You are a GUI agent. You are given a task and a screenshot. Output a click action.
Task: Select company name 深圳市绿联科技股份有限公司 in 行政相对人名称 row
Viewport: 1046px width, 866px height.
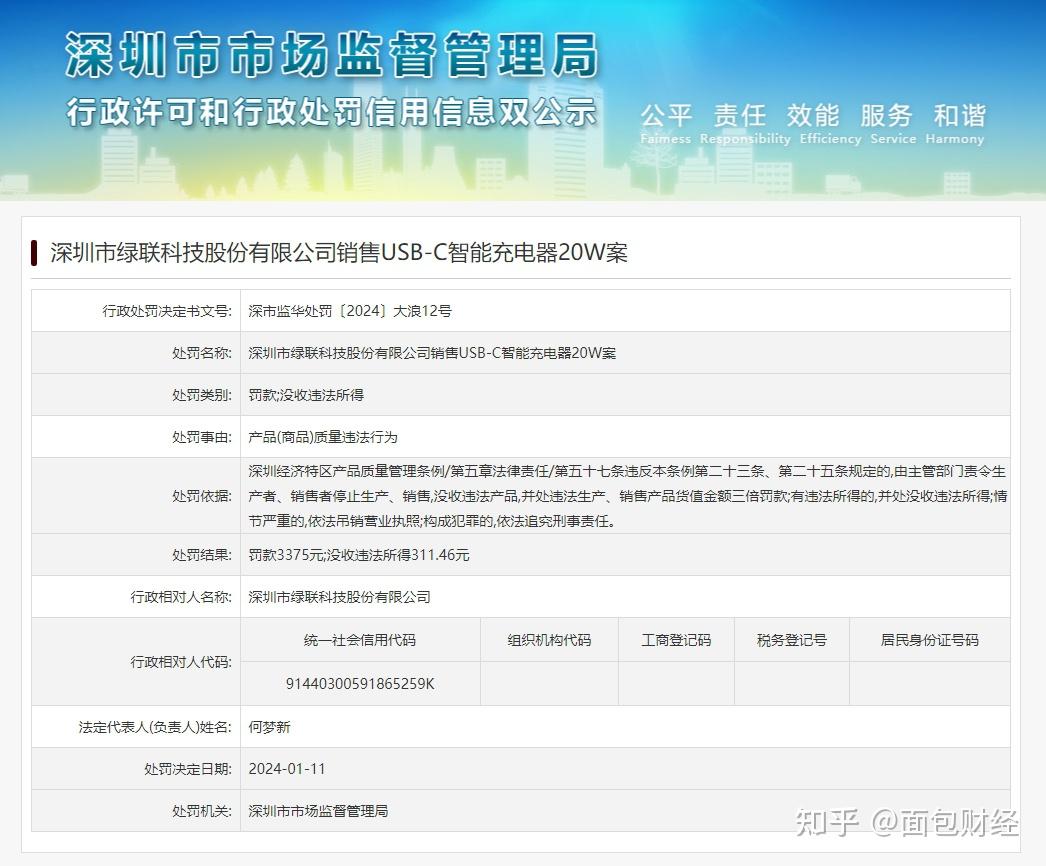pyautogui.click(x=340, y=597)
